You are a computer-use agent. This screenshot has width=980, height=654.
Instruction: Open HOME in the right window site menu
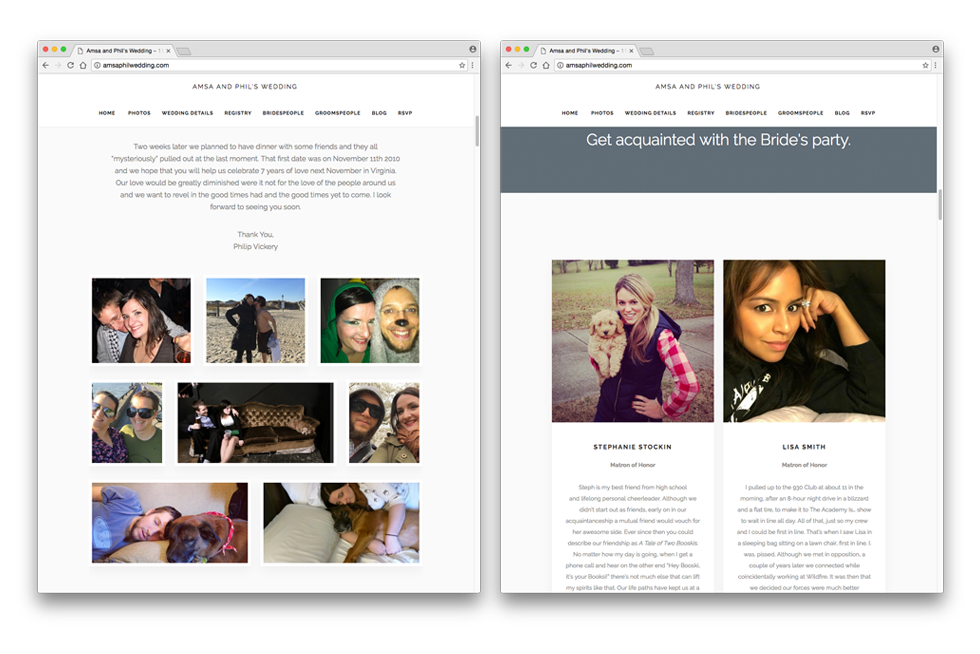tap(570, 113)
